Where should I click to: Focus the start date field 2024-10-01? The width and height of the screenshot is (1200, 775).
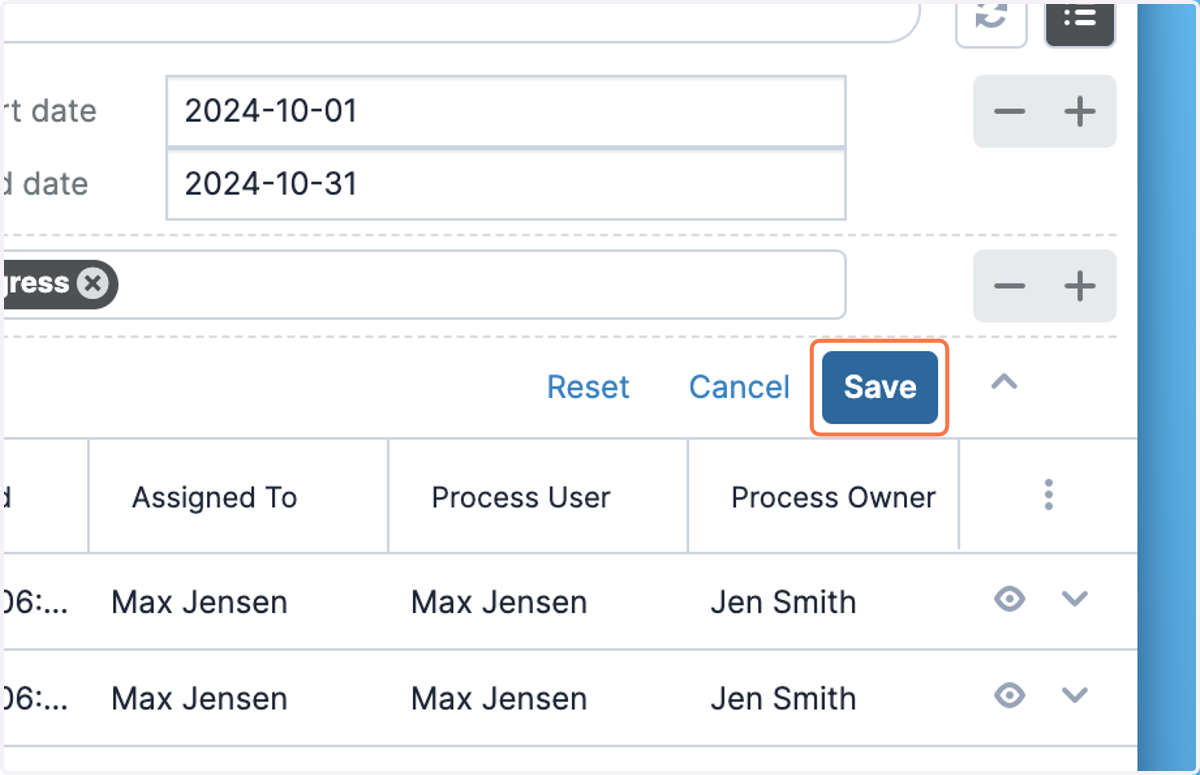506,111
